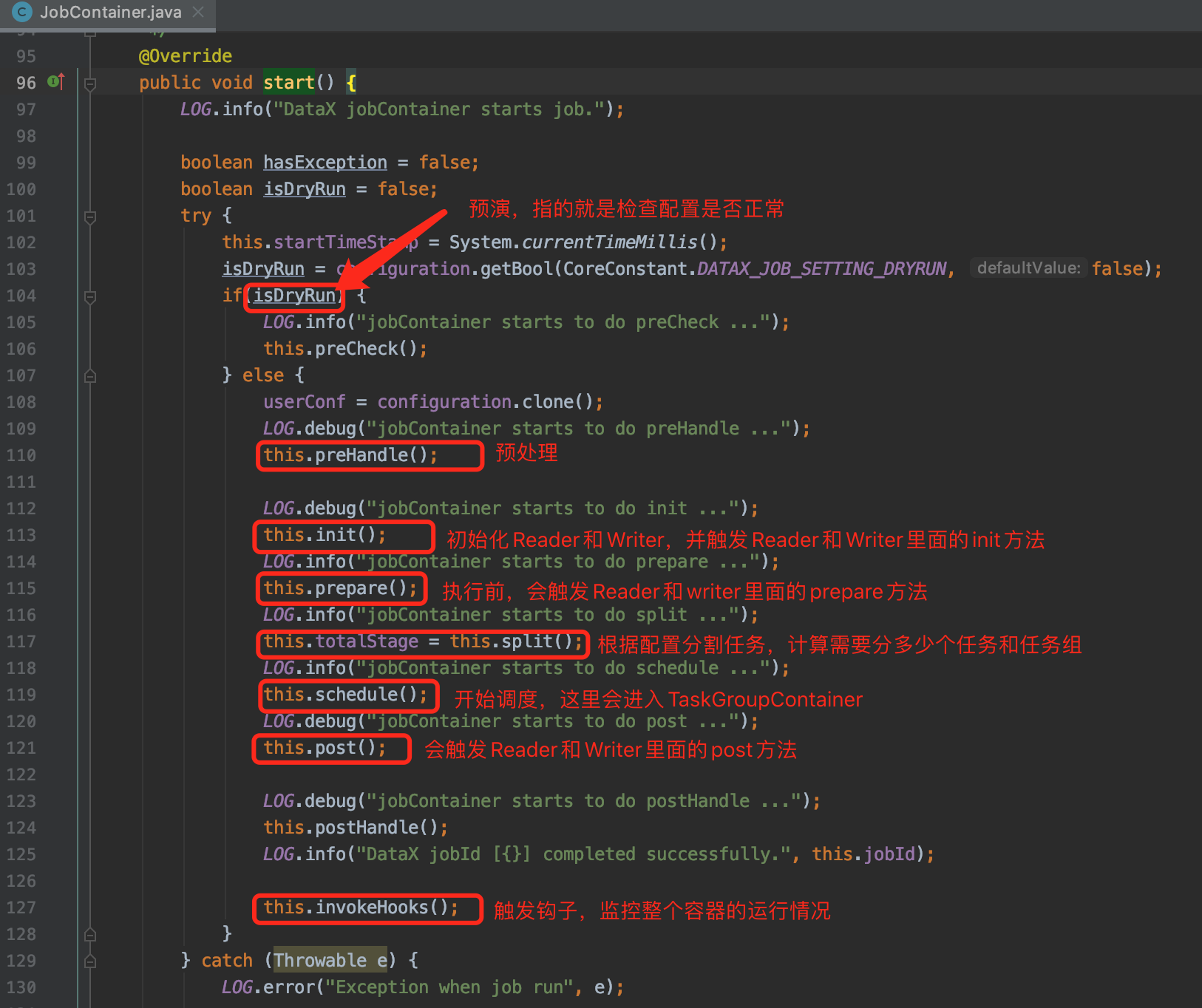Click the startTimeStamp field on line 102

346,242
